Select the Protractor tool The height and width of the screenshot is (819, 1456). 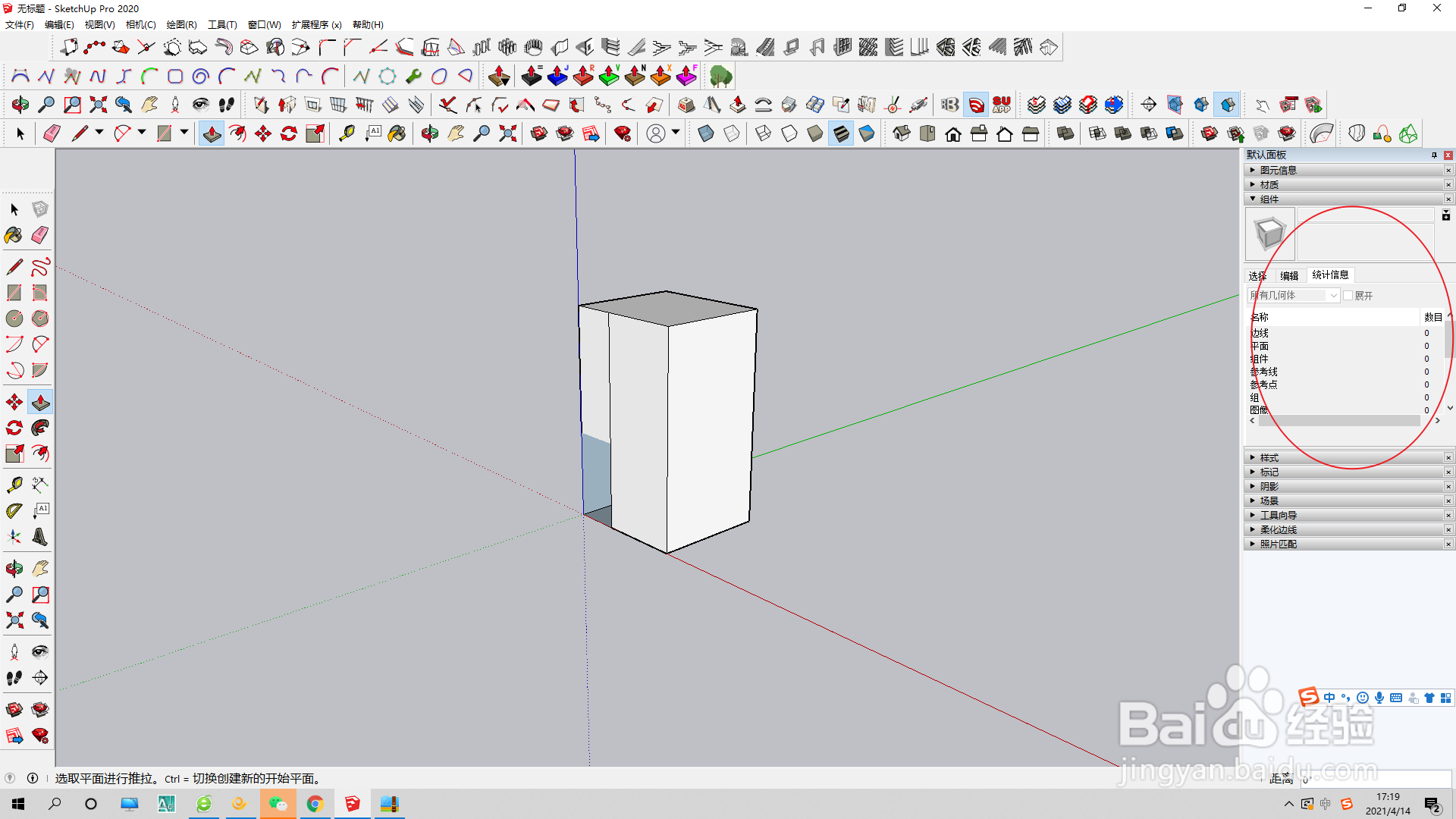(x=14, y=511)
